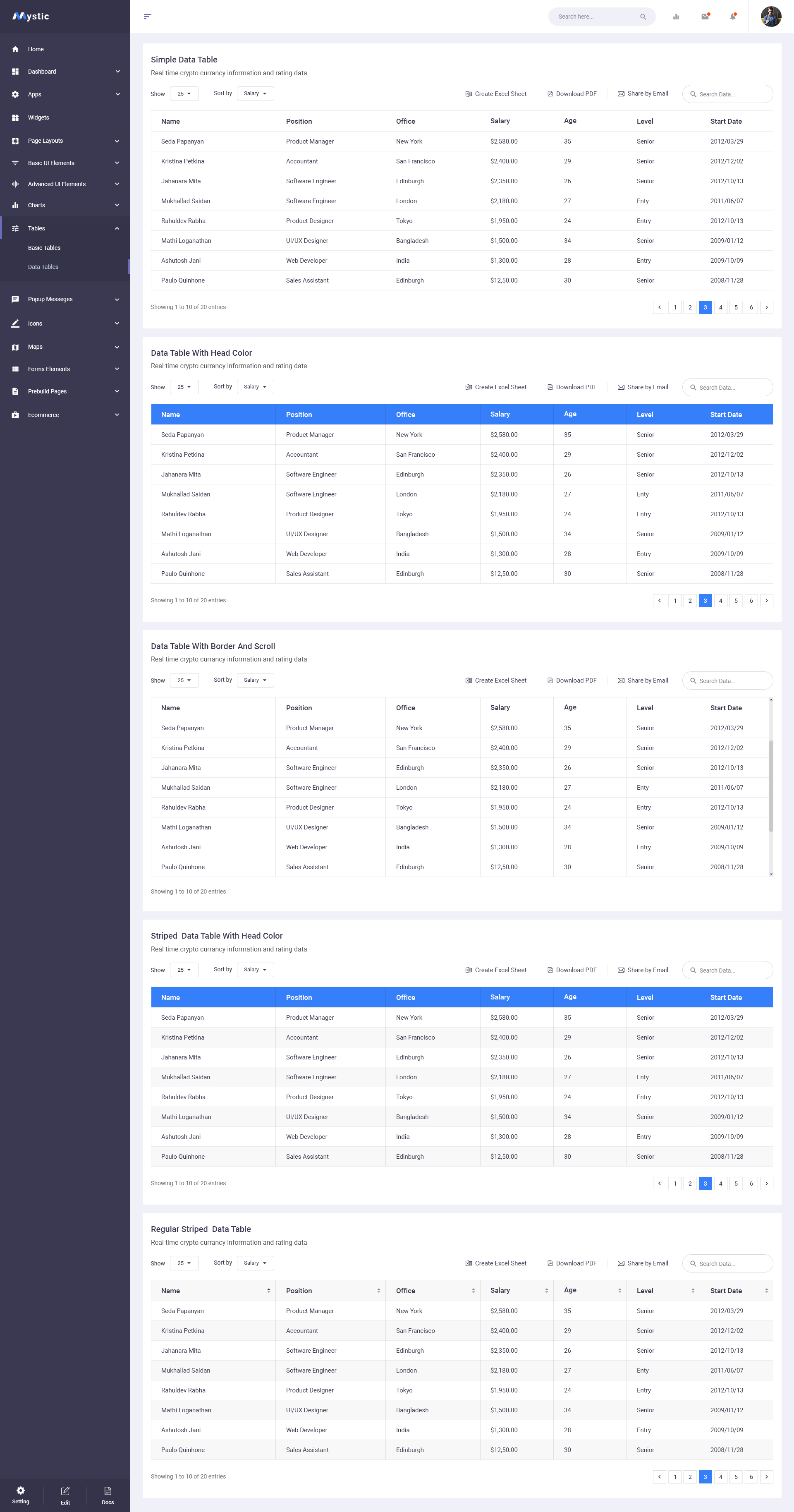The width and height of the screenshot is (794, 1512).
Task: Click the hamburger menu toggle icon
Action: point(147,17)
